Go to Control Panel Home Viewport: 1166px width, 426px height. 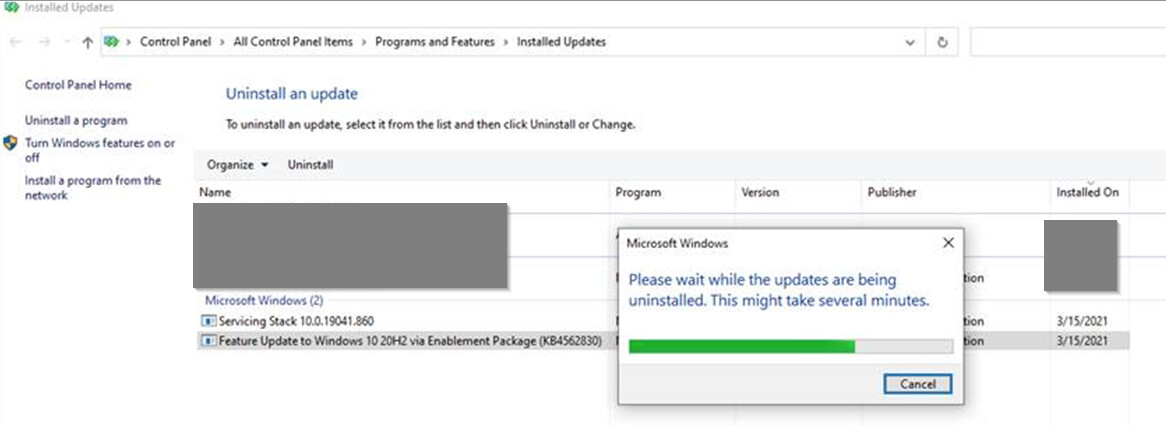coord(78,85)
